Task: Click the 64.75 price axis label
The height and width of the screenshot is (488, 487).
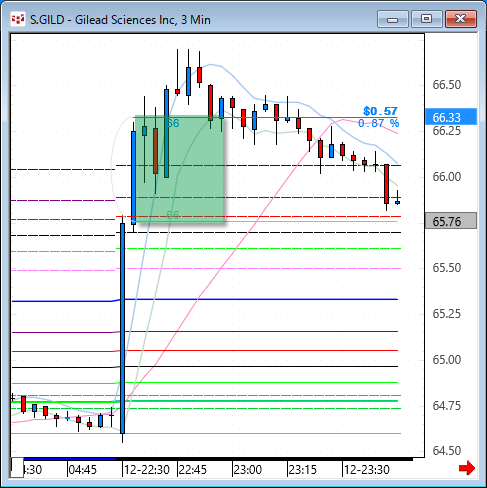Action: coord(447,406)
